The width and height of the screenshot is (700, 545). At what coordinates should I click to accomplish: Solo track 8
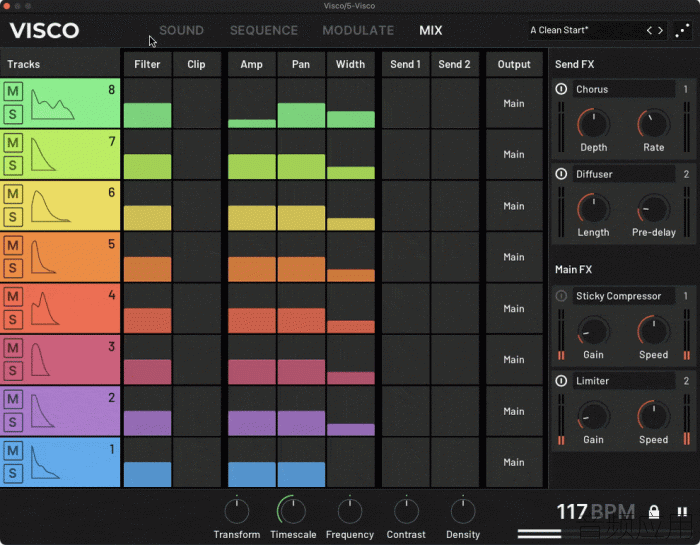12,115
